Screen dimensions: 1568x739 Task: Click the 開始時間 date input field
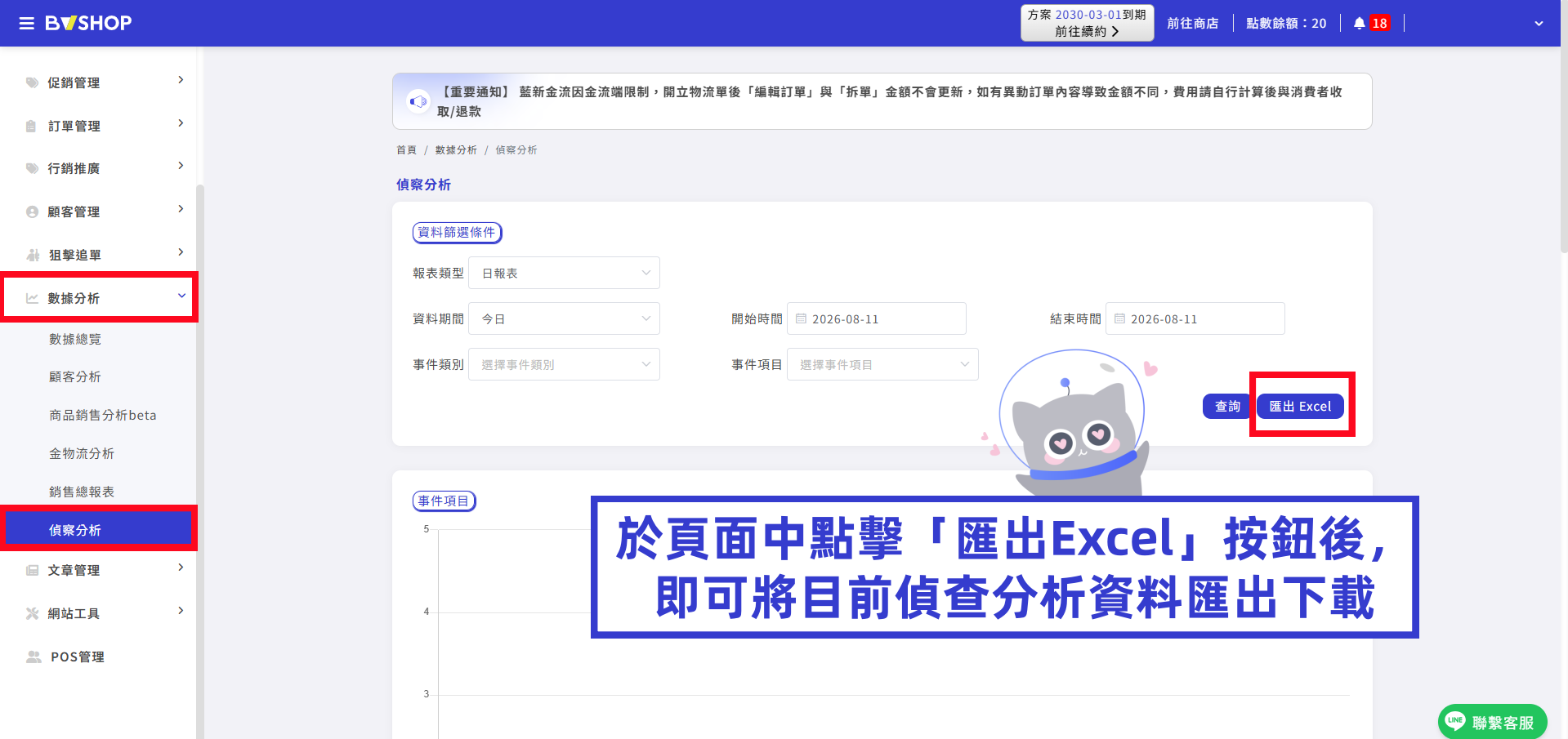click(x=877, y=318)
